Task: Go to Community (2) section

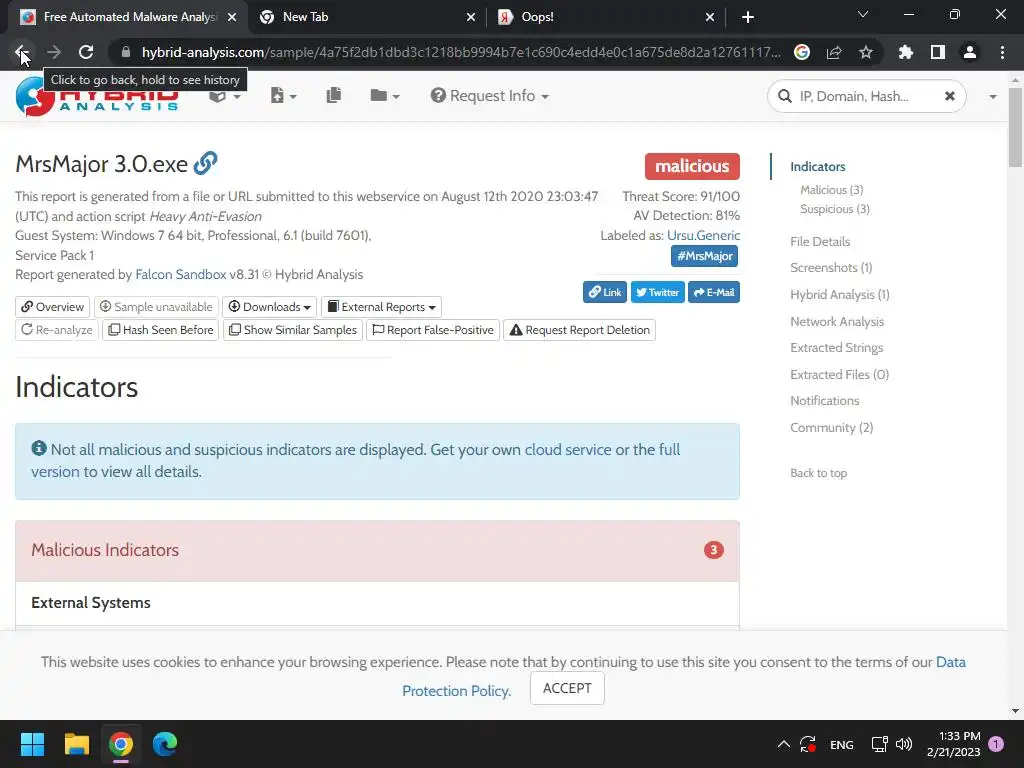Action: click(832, 427)
